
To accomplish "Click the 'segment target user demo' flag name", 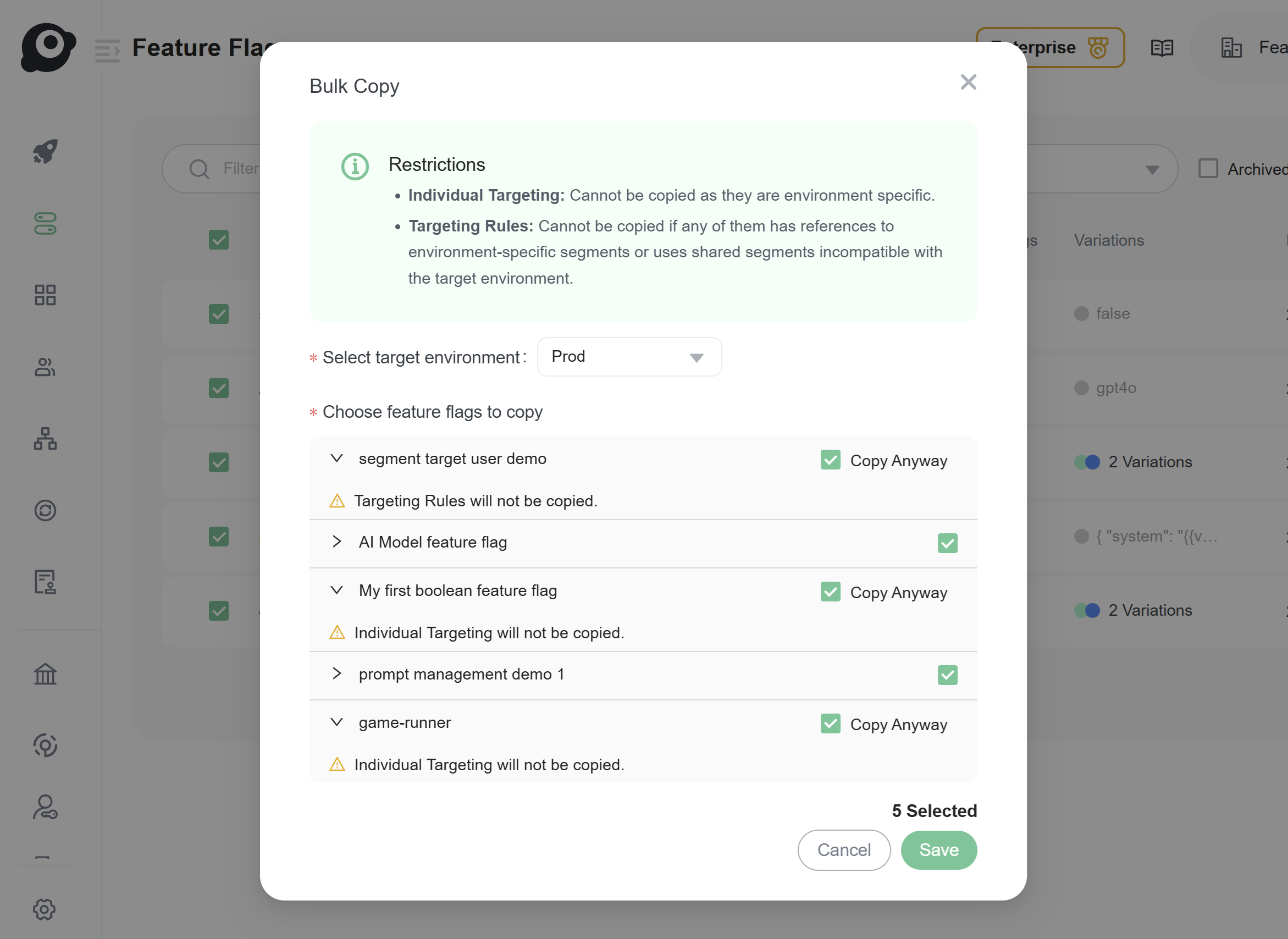I will [452, 459].
